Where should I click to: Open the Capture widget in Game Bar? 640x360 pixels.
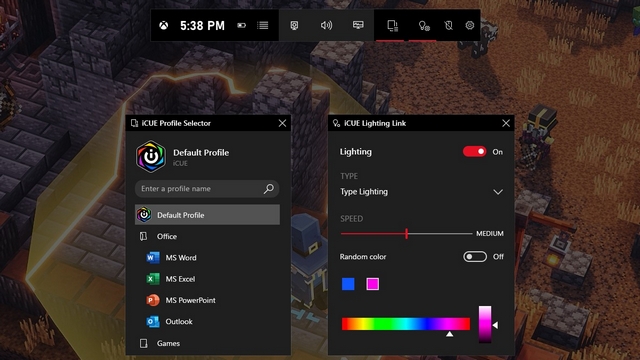pyautogui.click(x=294, y=26)
